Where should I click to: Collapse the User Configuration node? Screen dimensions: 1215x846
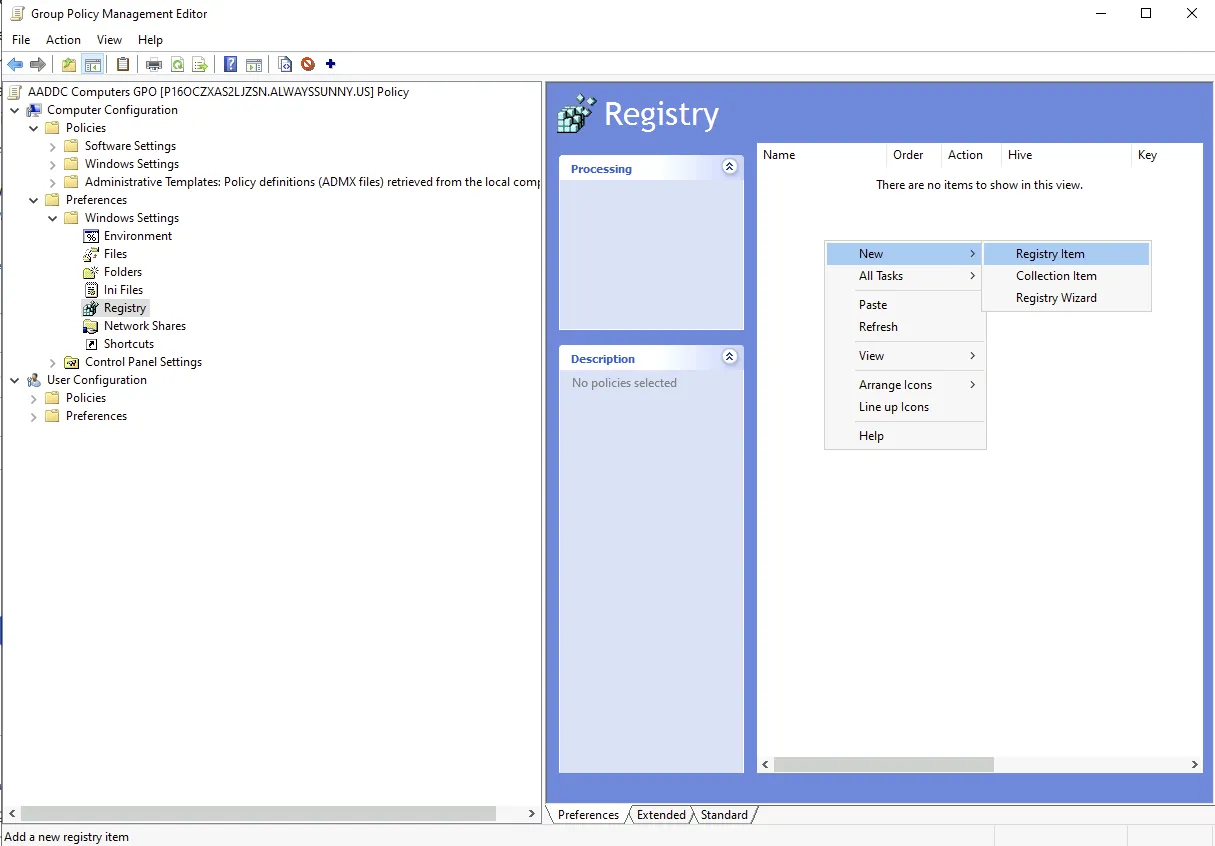coord(14,380)
